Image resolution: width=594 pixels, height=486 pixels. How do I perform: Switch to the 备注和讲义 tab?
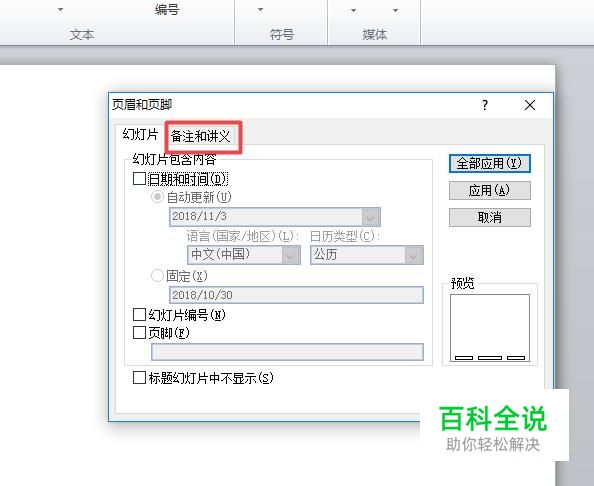click(200, 136)
